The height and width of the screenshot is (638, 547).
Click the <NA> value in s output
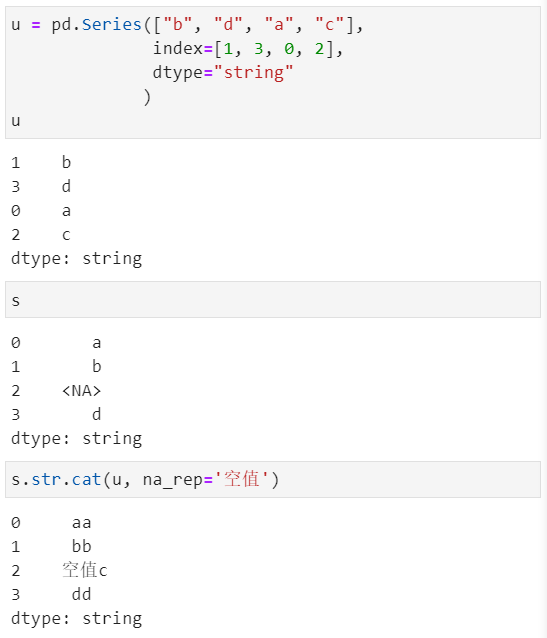tap(81, 391)
